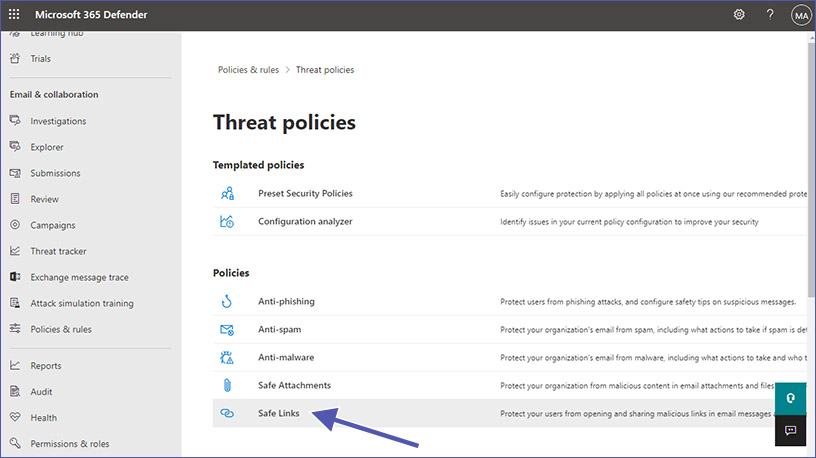Open Attack simulation training

tap(82, 303)
